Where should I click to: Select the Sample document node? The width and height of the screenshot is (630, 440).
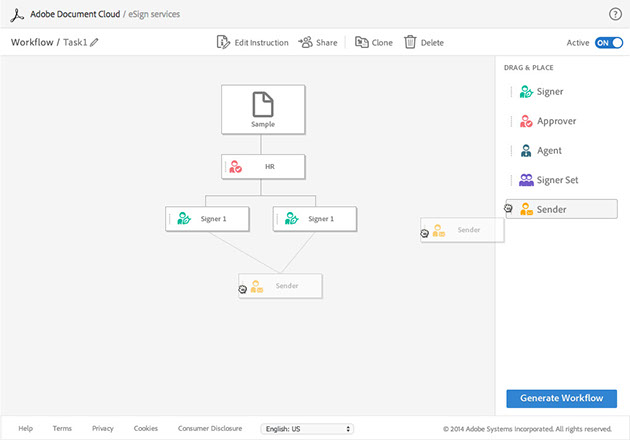[263, 109]
